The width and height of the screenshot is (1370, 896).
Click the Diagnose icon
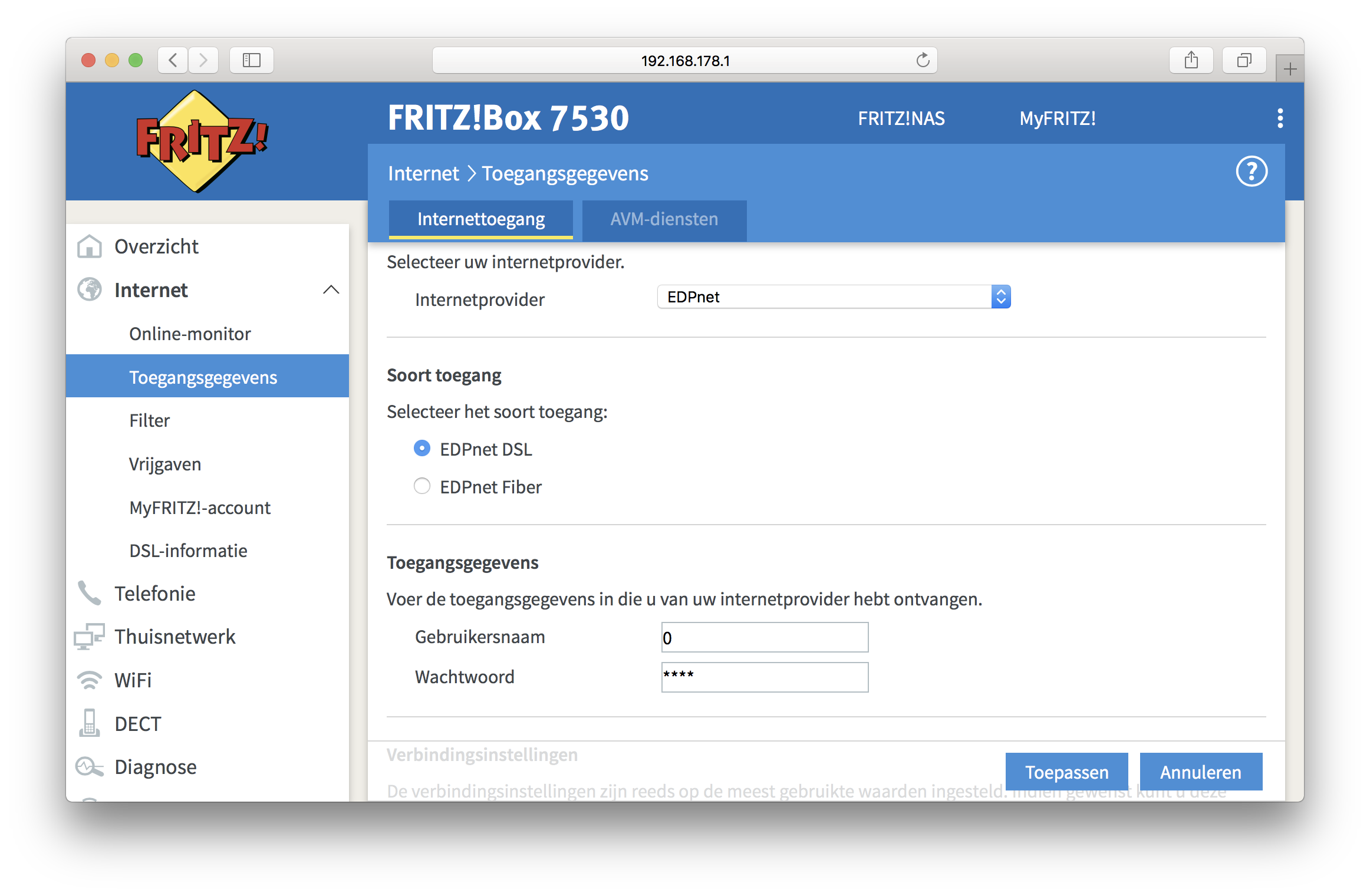90,766
